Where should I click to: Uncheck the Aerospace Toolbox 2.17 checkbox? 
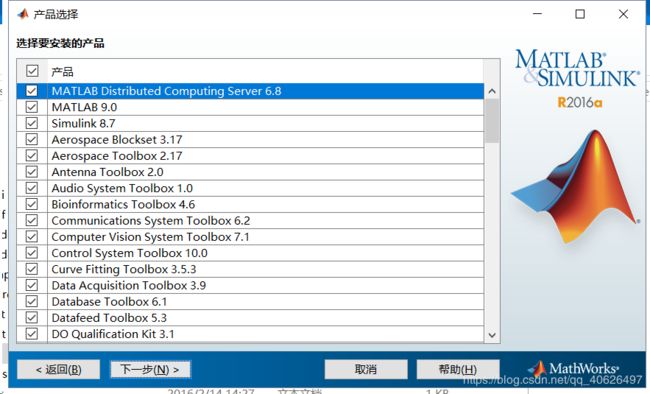pos(32,156)
